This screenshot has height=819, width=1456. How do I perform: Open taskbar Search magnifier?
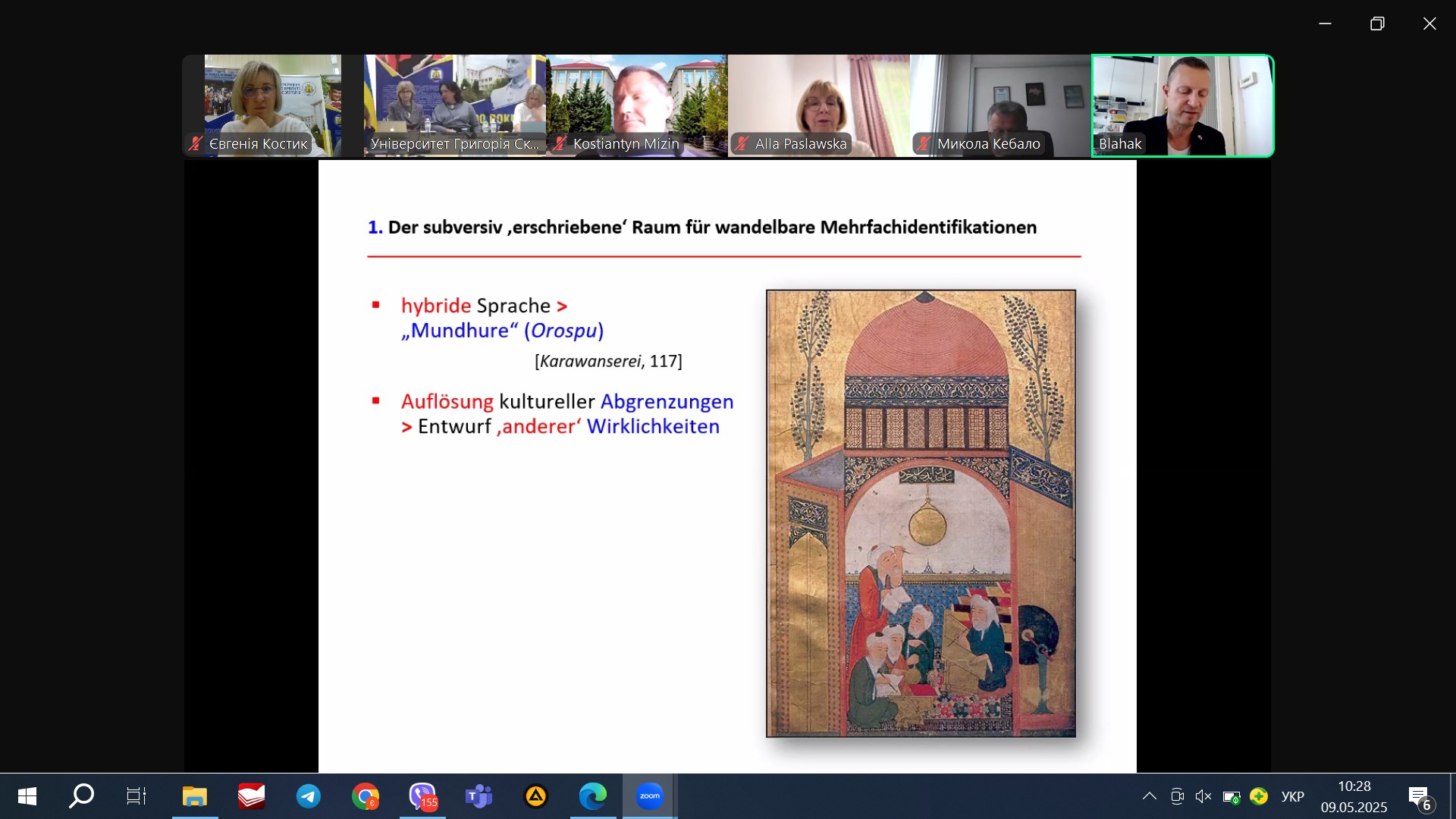click(x=81, y=796)
